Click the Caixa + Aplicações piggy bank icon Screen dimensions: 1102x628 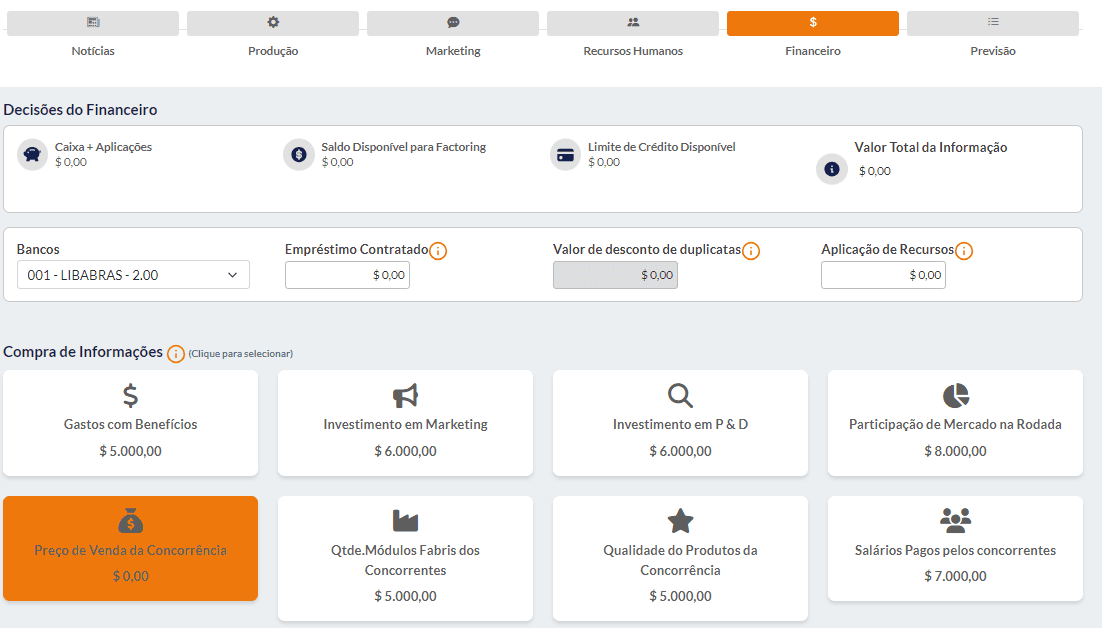pos(32,155)
